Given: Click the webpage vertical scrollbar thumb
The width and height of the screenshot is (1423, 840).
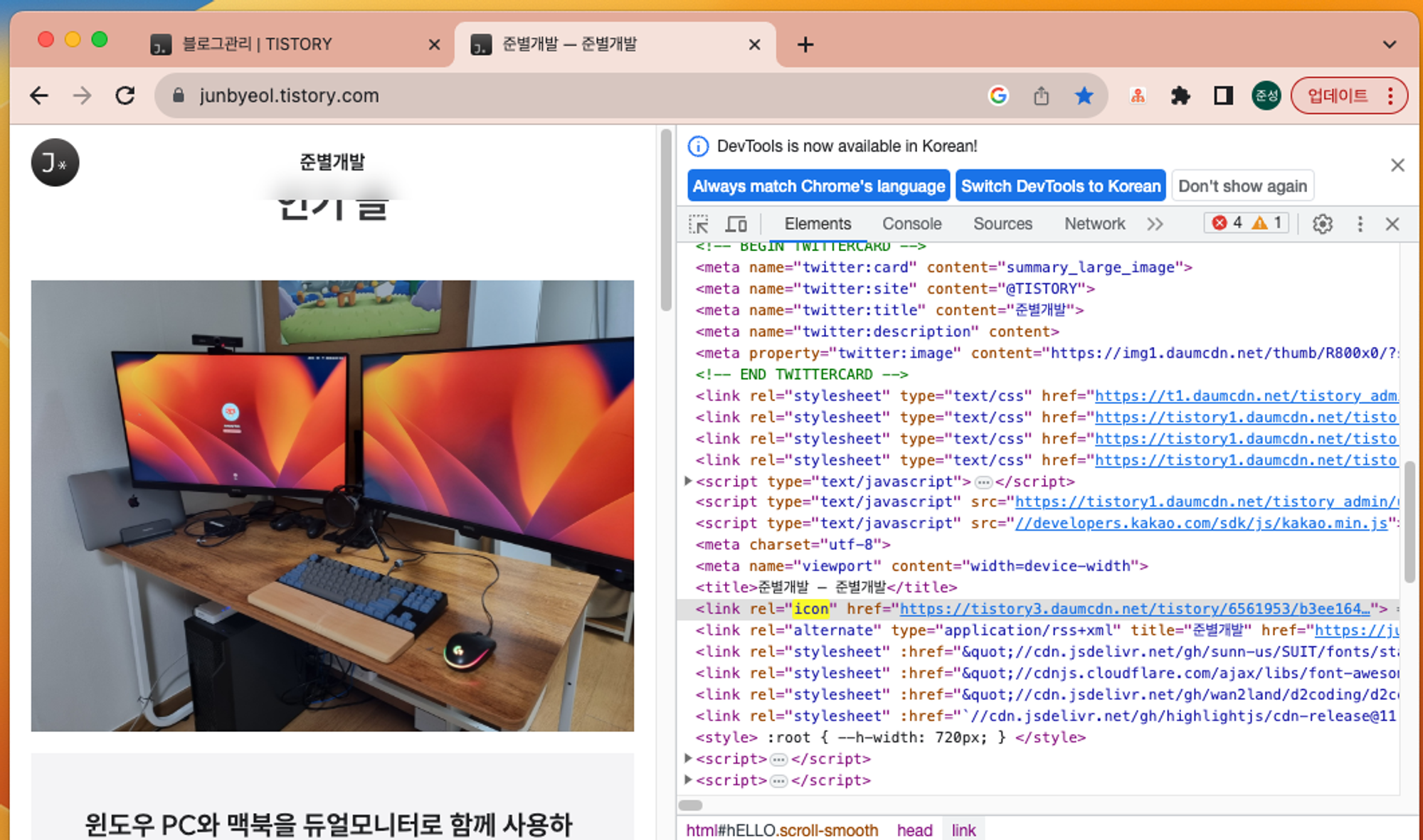Looking at the screenshot, I should [666, 220].
